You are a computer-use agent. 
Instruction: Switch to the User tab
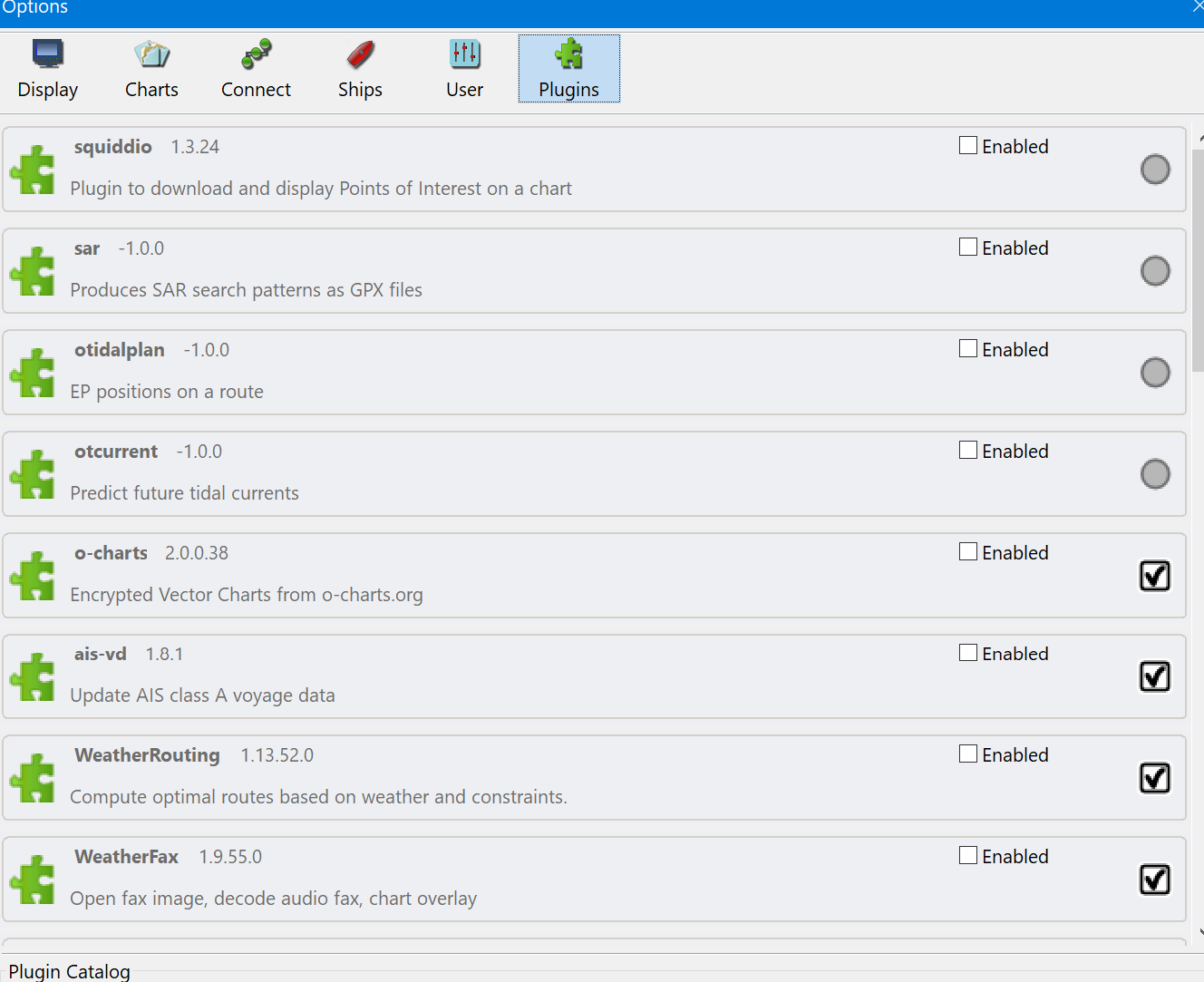pyautogui.click(x=464, y=54)
